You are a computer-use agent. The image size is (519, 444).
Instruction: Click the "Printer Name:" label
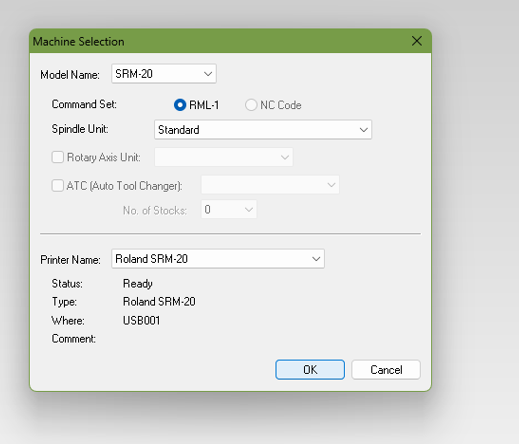coord(70,260)
